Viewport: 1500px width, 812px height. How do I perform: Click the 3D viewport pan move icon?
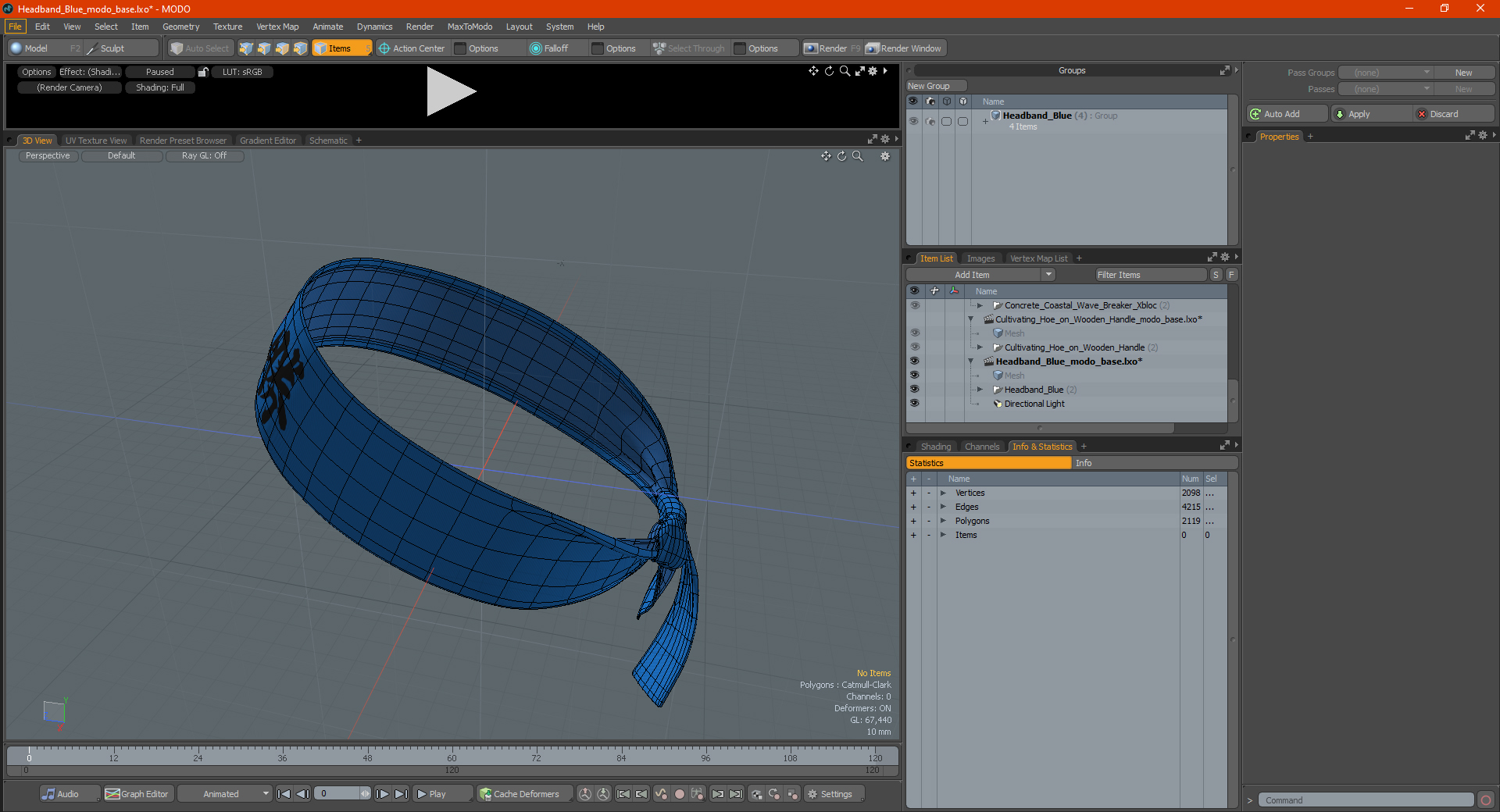tap(826, 156)
